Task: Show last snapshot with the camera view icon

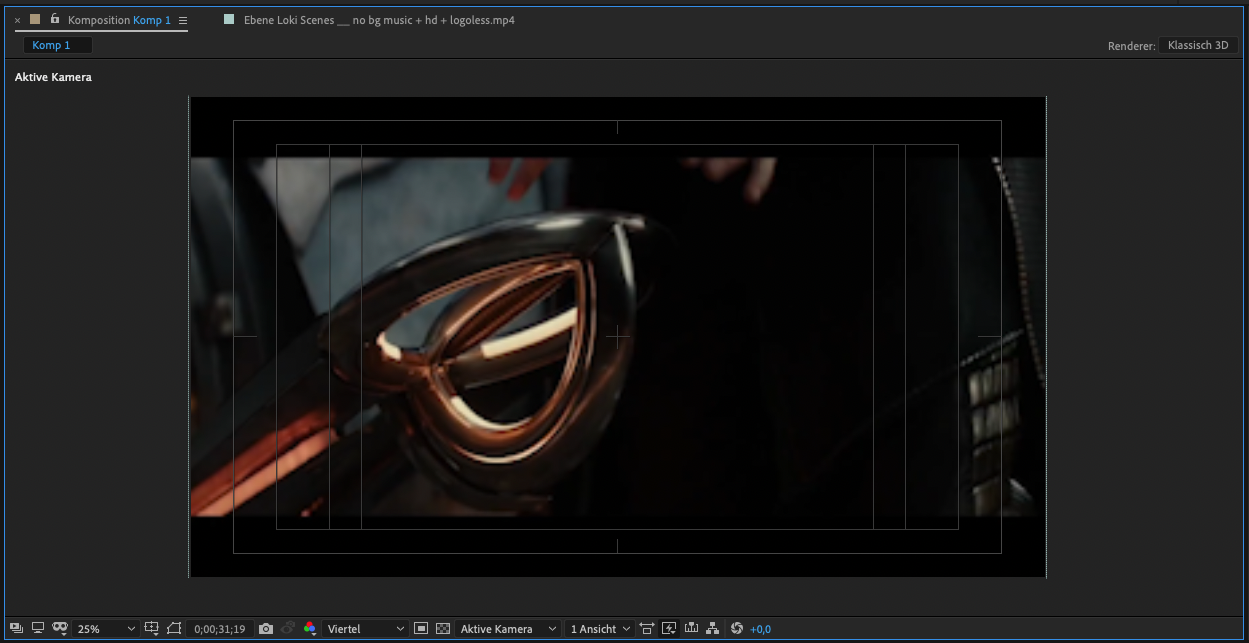Action: [287, 628]
